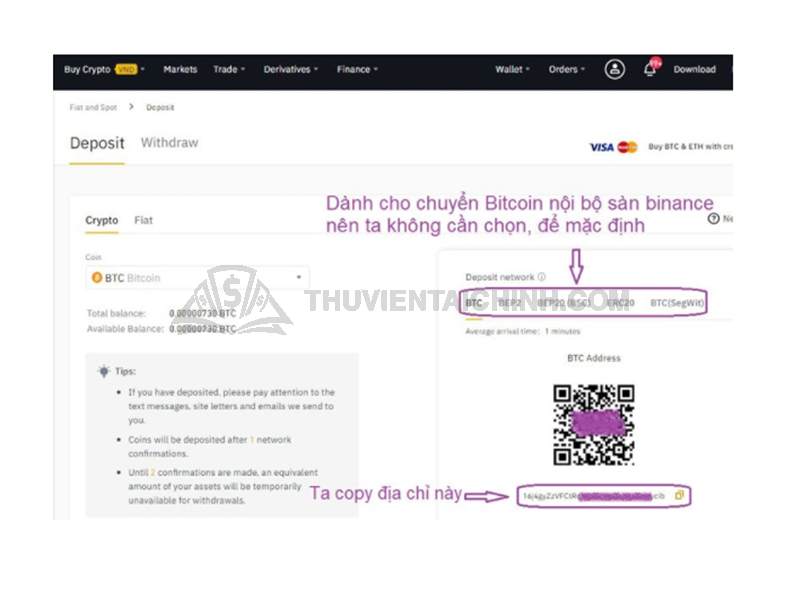800x600 pixels.
Task: Expand the Finance dropdown menu
Action: (357, 69)
